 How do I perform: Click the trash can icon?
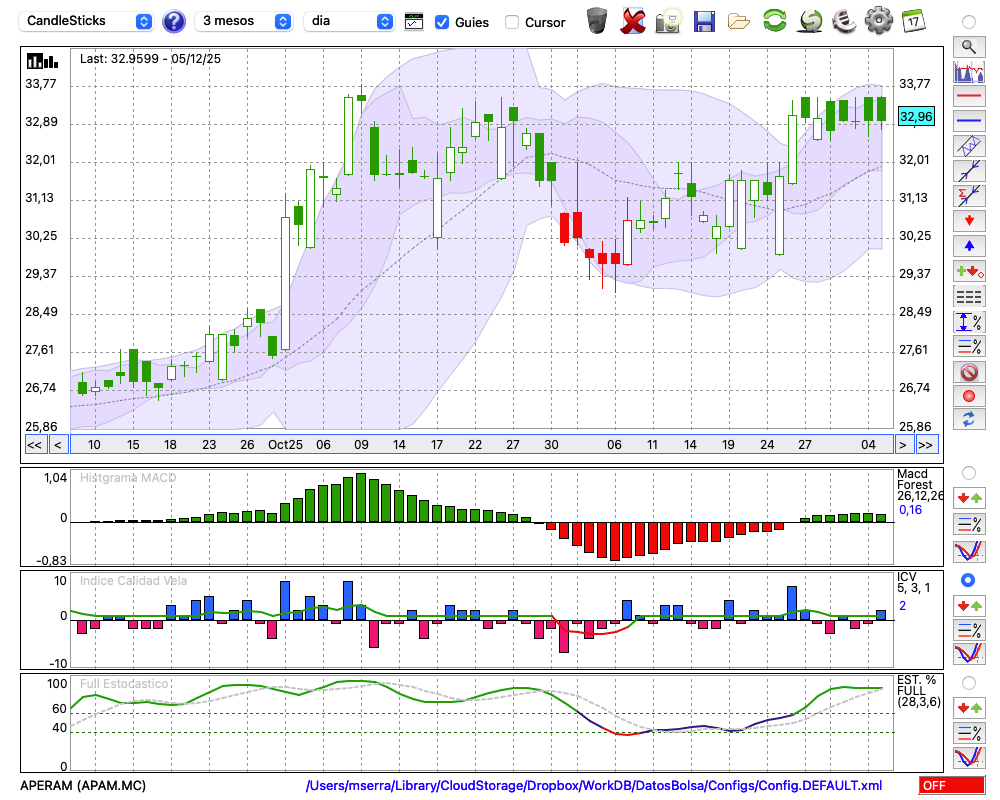[597, 20]
